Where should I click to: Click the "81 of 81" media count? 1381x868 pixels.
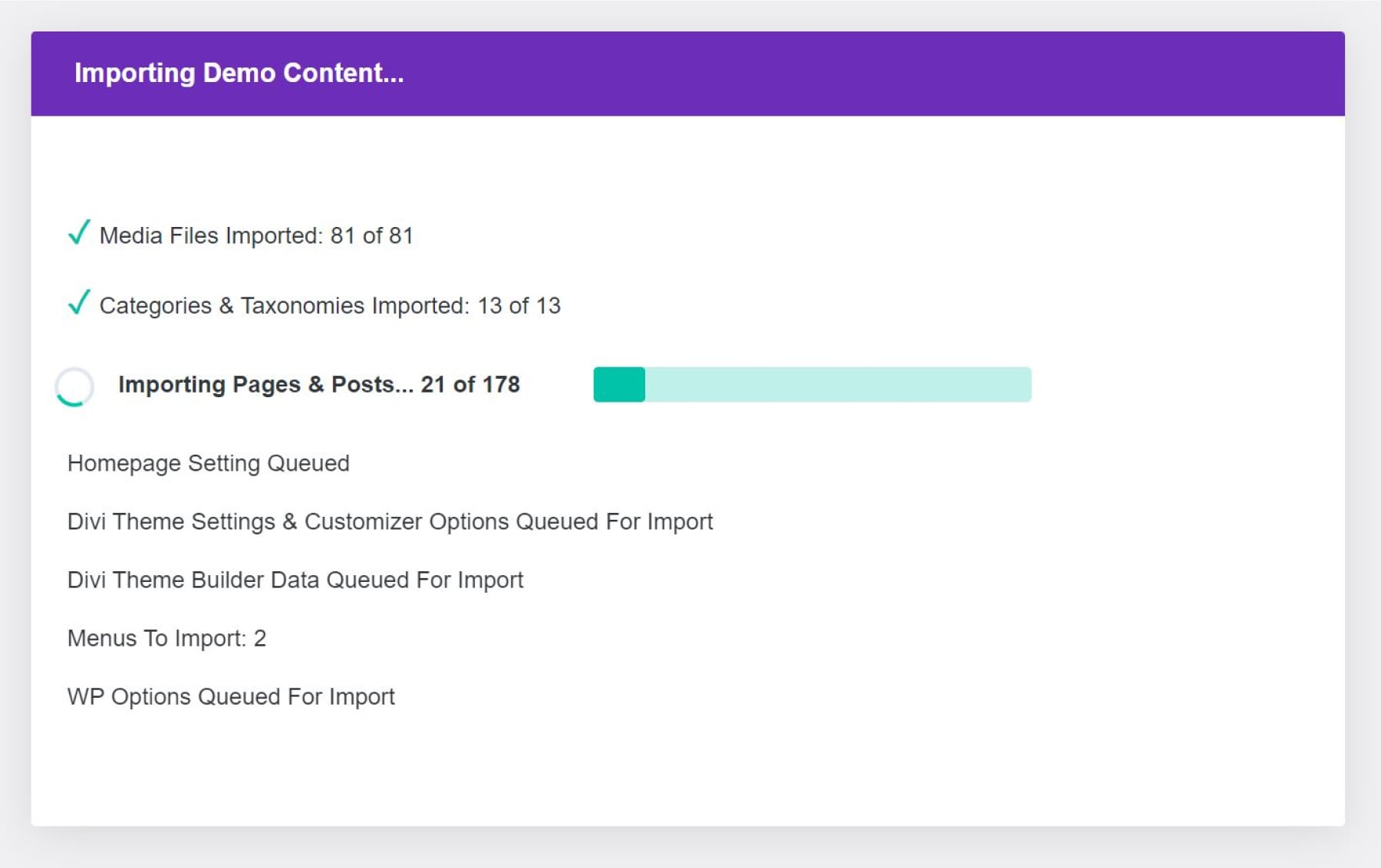[371, 235]
